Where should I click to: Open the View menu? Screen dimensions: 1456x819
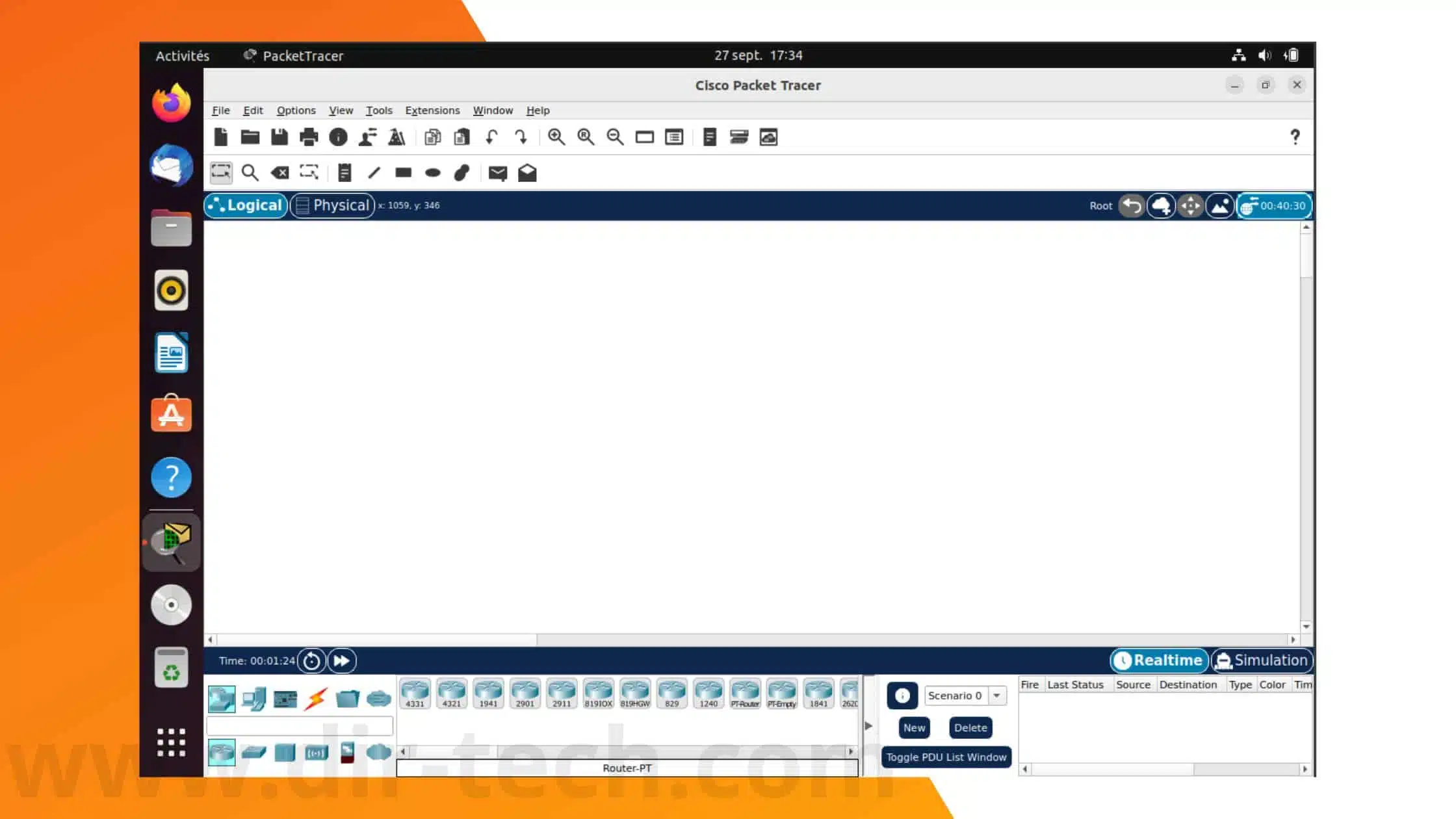pyautogui.click(x=341, y=110)
